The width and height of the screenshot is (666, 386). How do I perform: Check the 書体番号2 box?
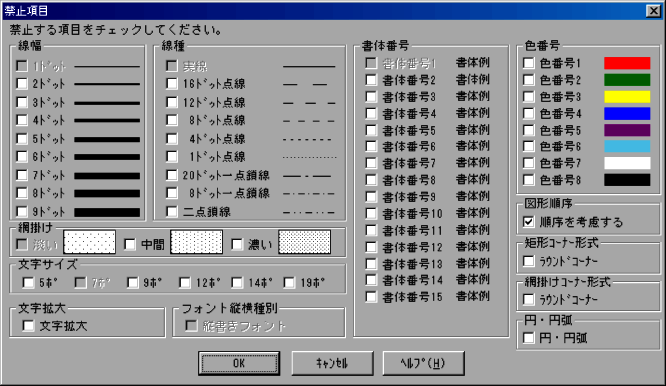(371, 80)
